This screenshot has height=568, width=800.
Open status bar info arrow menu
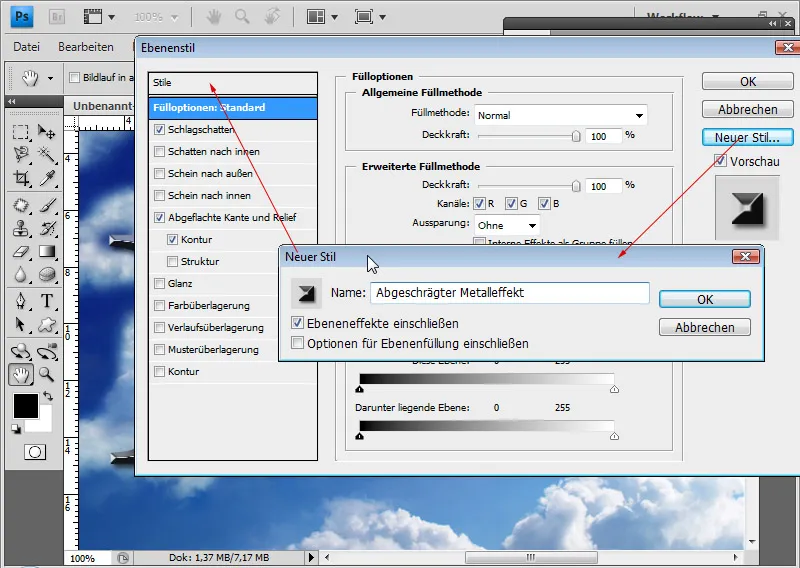(311, 557)
